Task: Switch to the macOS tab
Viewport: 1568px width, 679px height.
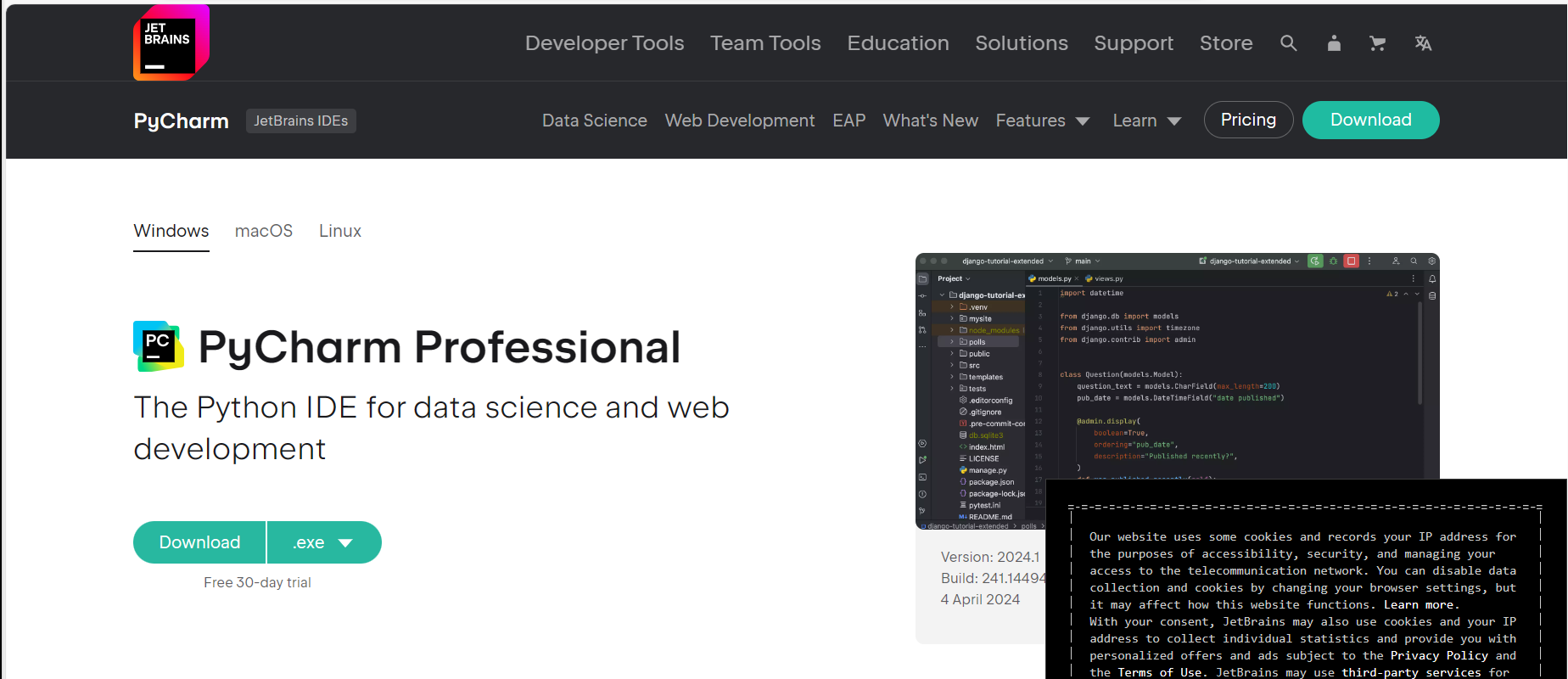Action: pos(264,231)
